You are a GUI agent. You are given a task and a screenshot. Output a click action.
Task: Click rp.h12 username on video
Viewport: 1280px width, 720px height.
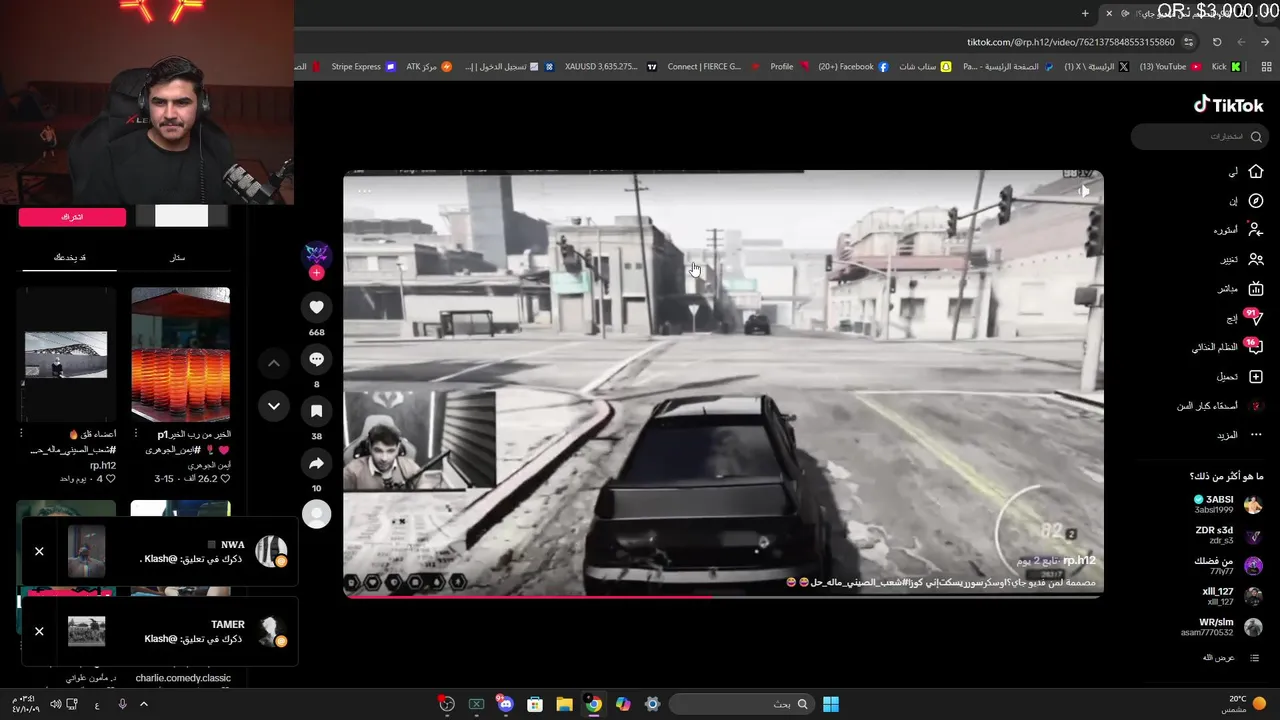[x=1079, y=561]
